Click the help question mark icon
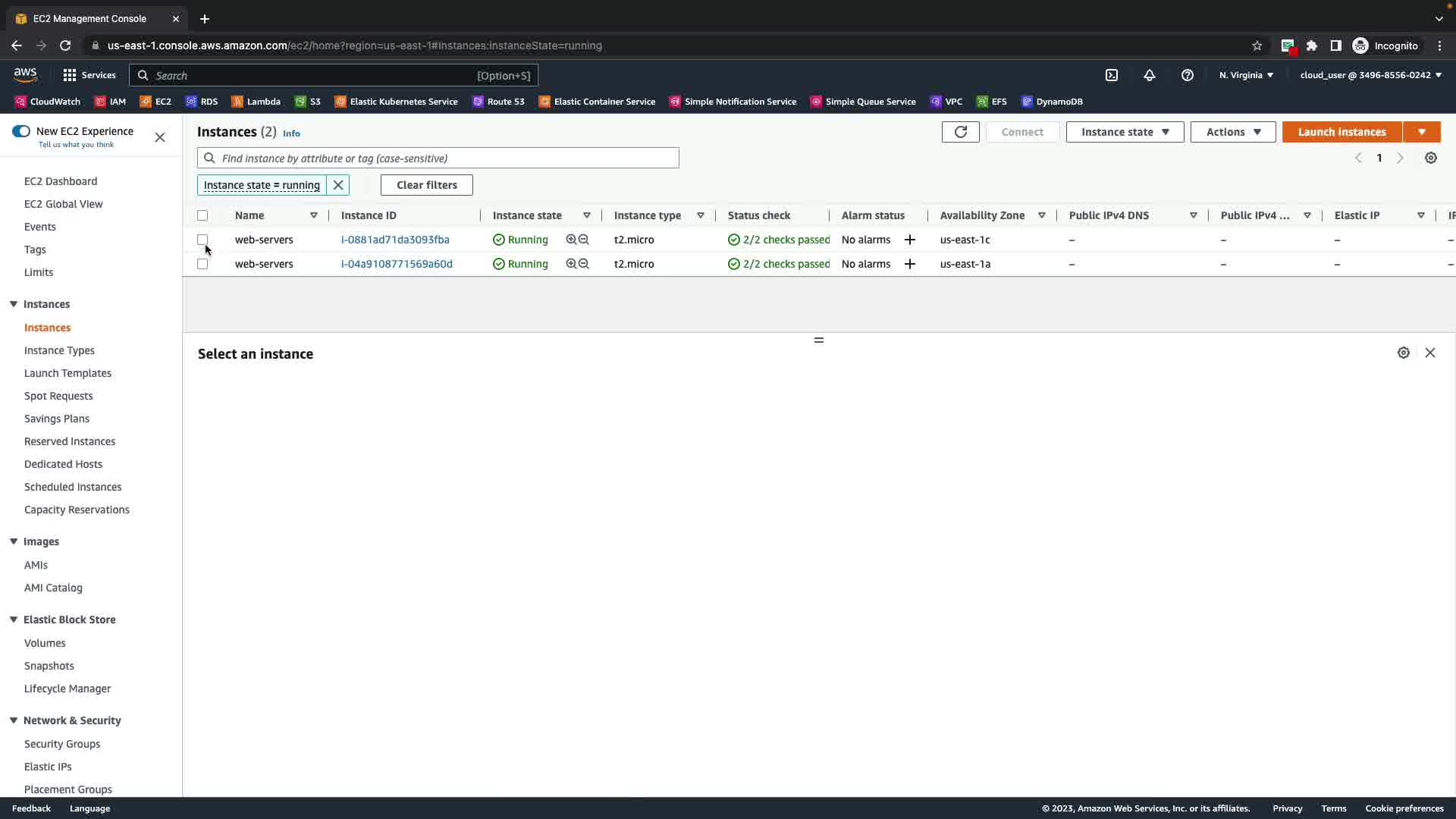The image size is (1456, 819). [1188, 75]
